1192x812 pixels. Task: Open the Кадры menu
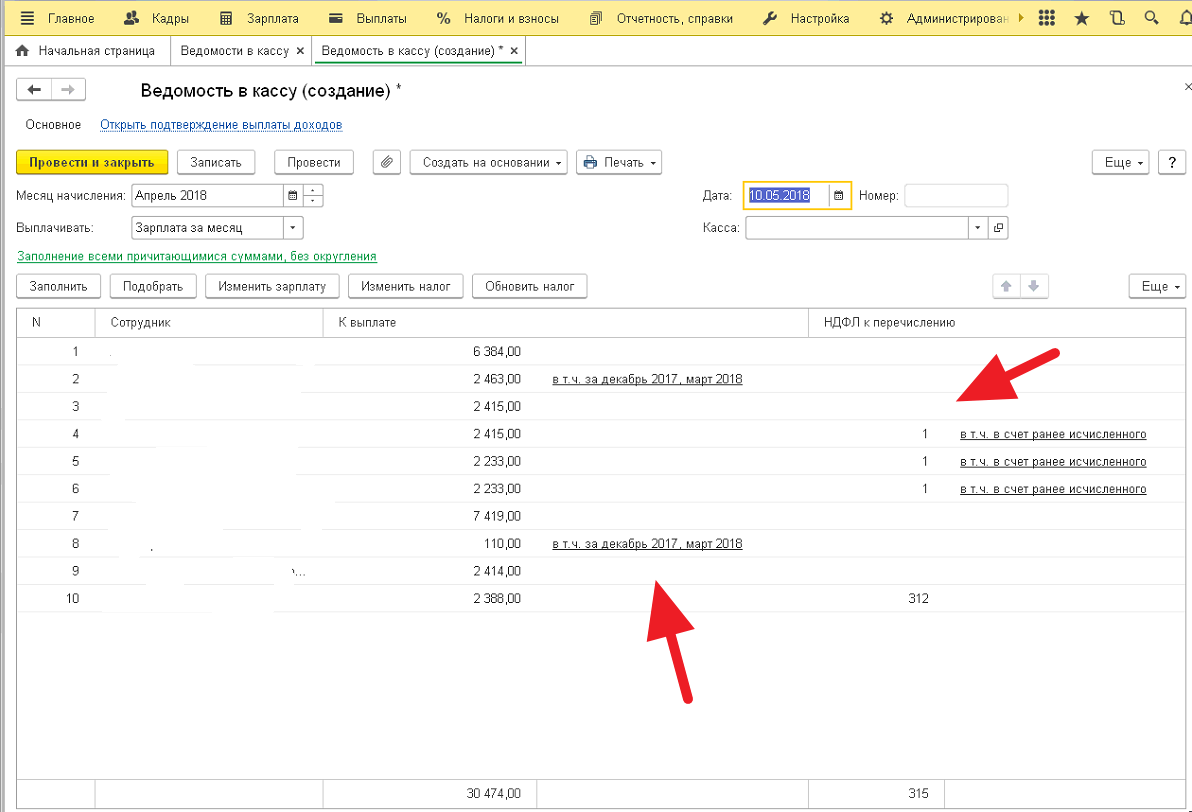(x=157, y=18)
